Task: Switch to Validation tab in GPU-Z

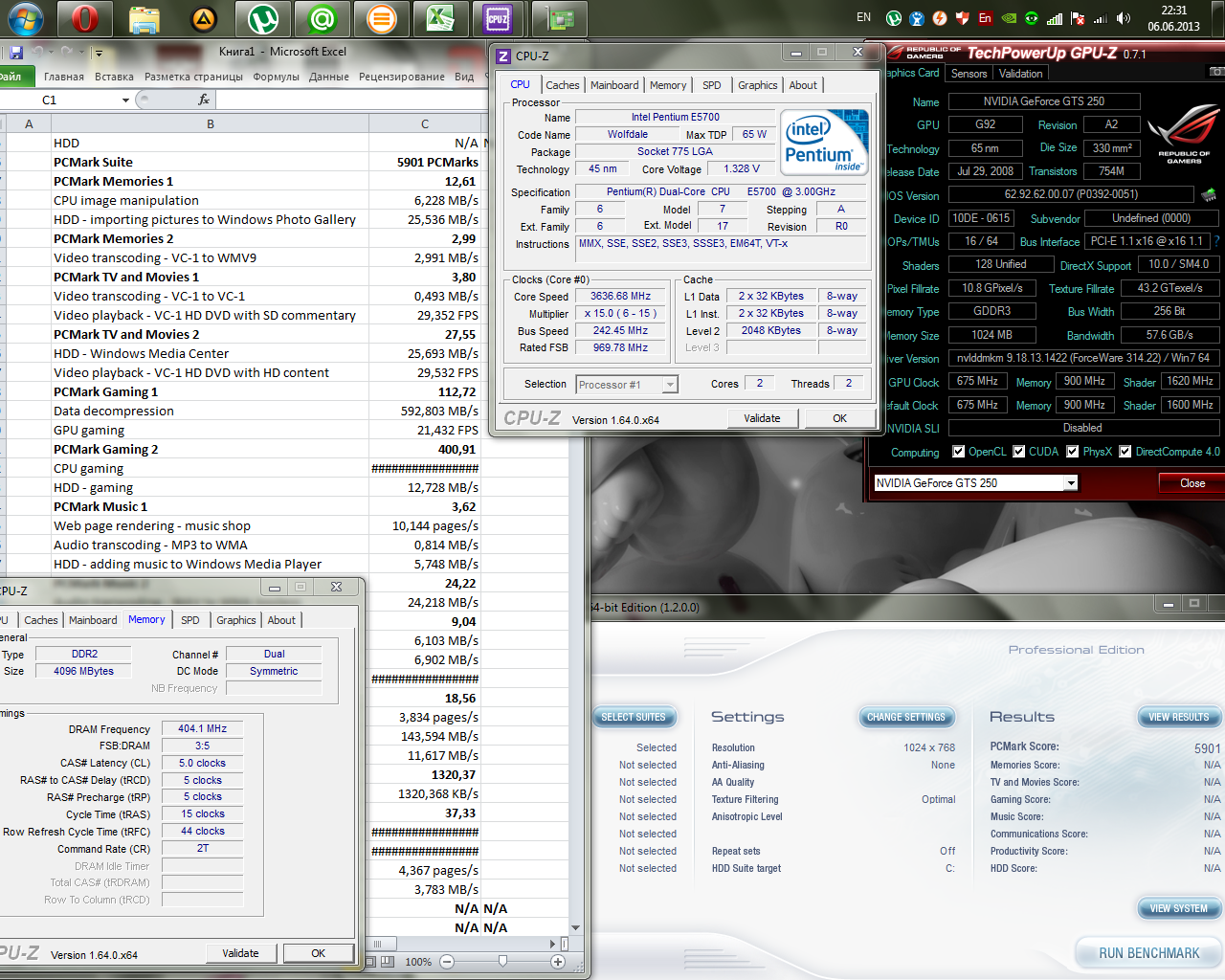Action: (1021, 74)
